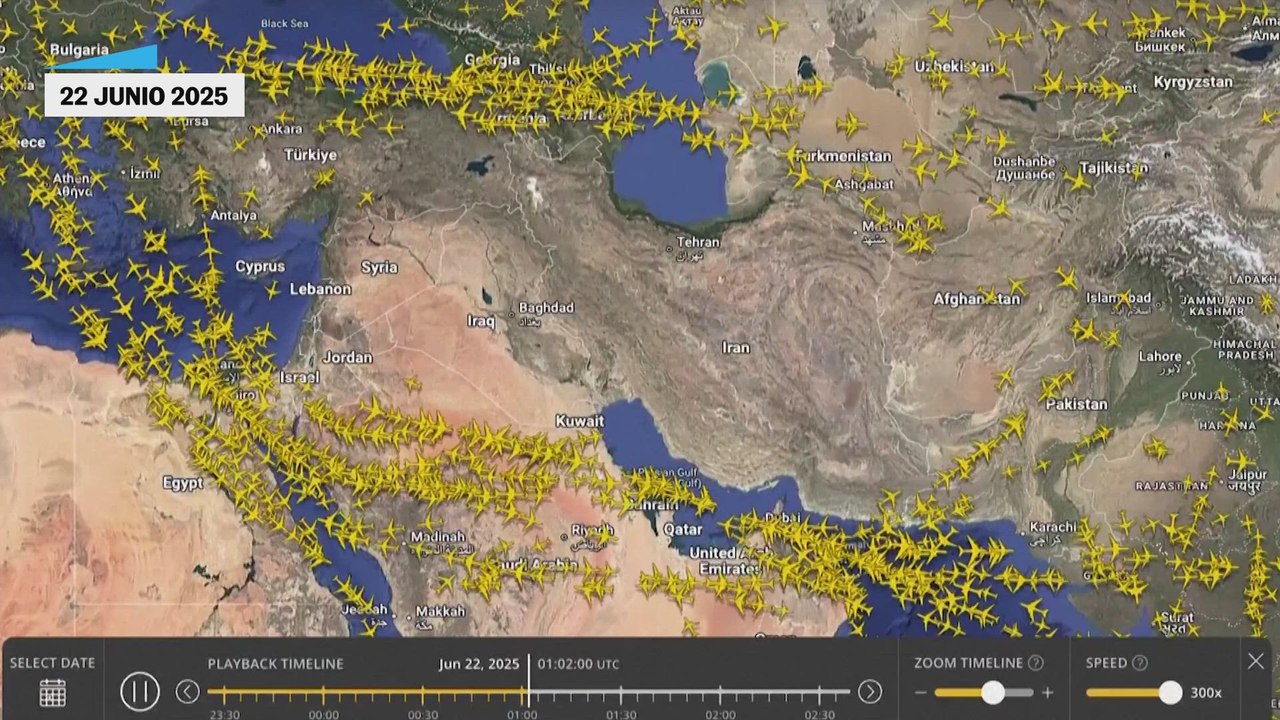Image resolution: width=1280 pixels, height=720 pixels.
Task: Click the Black Sea label
Action: coord(284,23)
